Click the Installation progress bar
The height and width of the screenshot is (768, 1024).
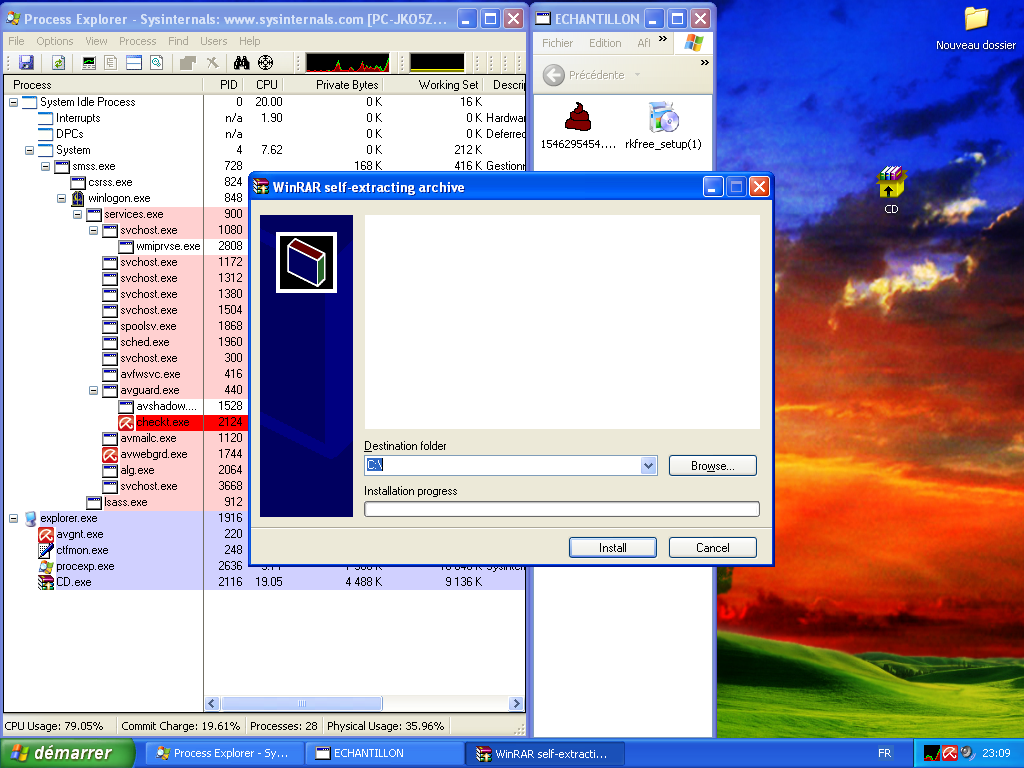coord(562,509)
